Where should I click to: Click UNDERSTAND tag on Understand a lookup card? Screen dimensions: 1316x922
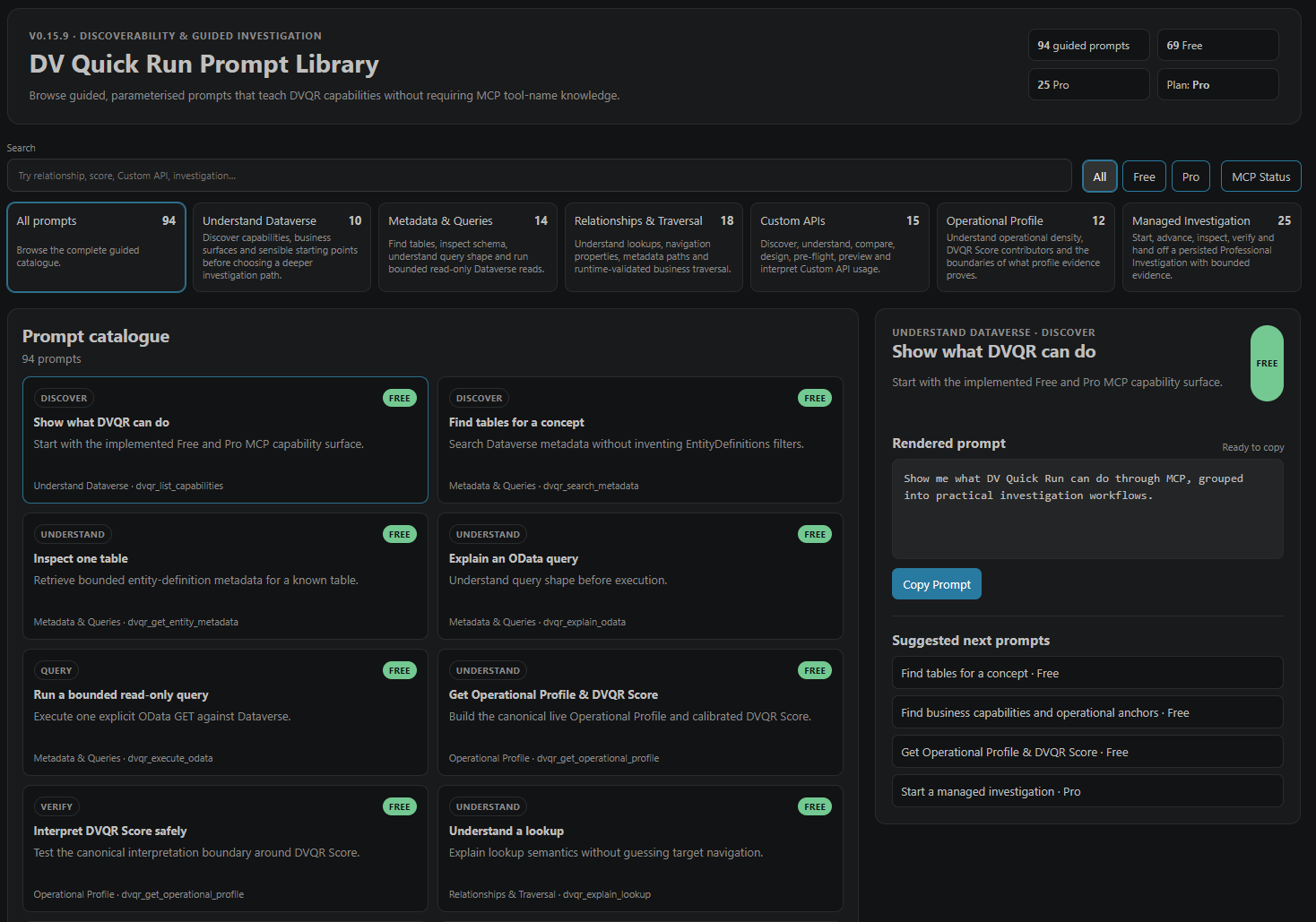point(488,806)
